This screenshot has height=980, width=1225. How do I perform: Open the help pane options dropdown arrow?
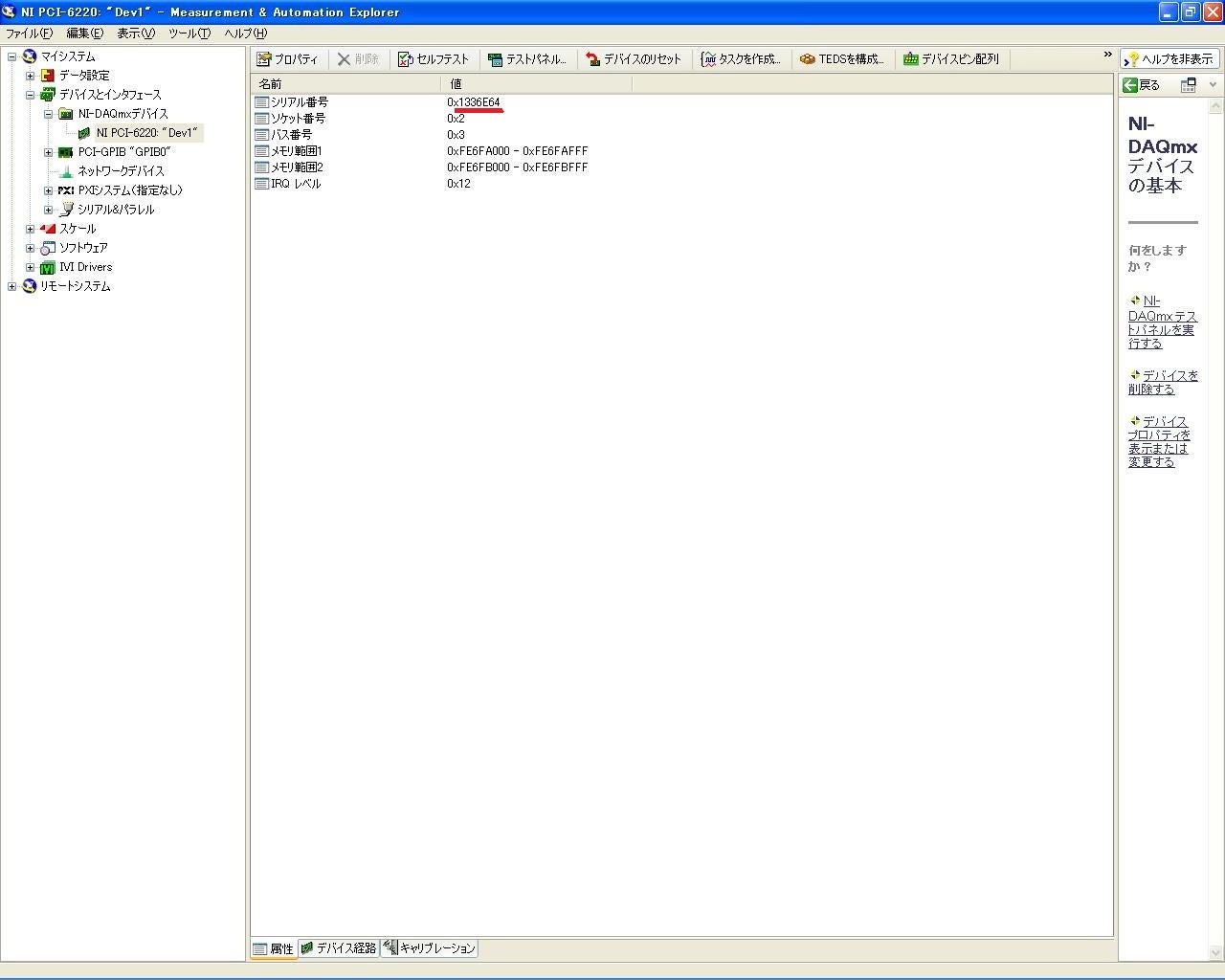[1213, 85]
